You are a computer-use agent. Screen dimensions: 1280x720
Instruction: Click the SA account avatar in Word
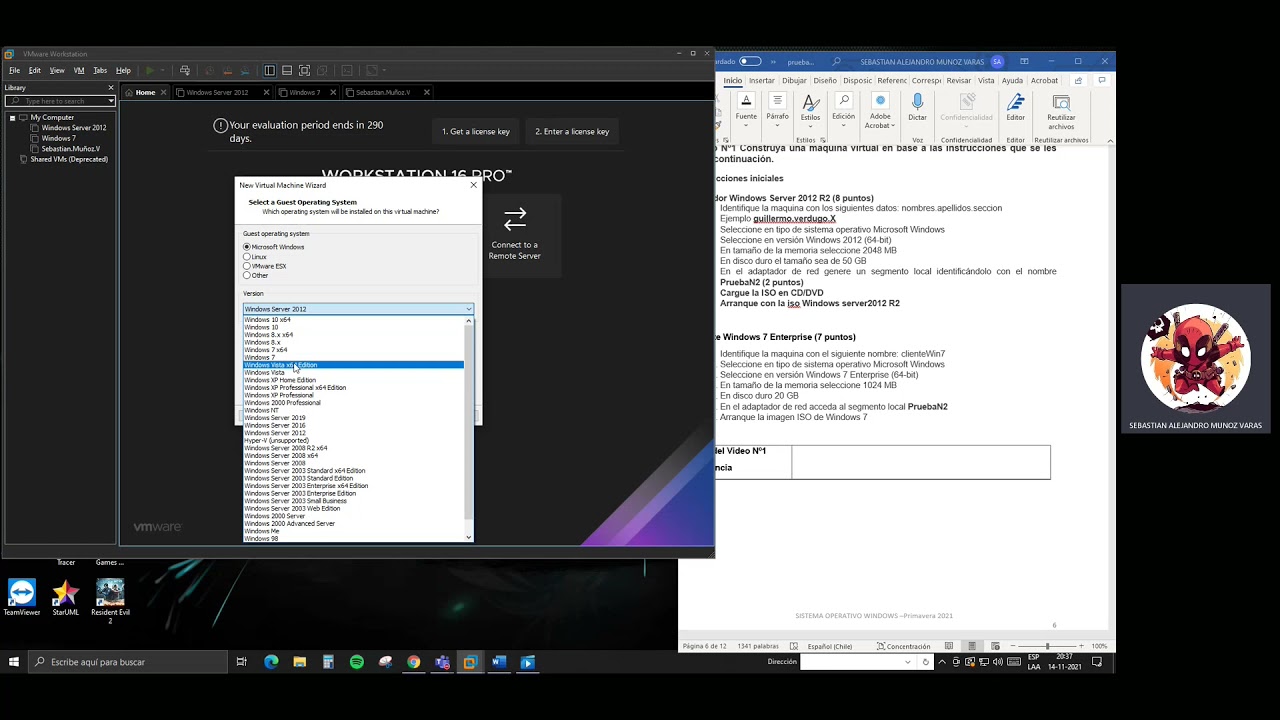pyautogui.click(x=997, y=61)
